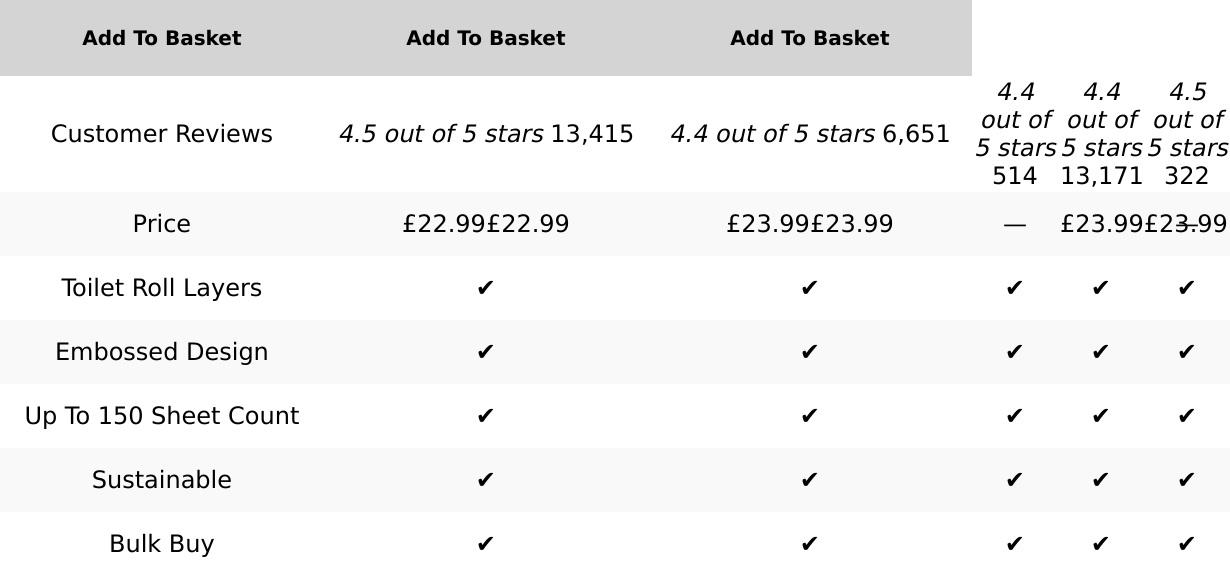
Task: Click Up To 150 Sheet Count checkmark for 6,651-review product
Action: pyautogui.click(x=809, y=416)
